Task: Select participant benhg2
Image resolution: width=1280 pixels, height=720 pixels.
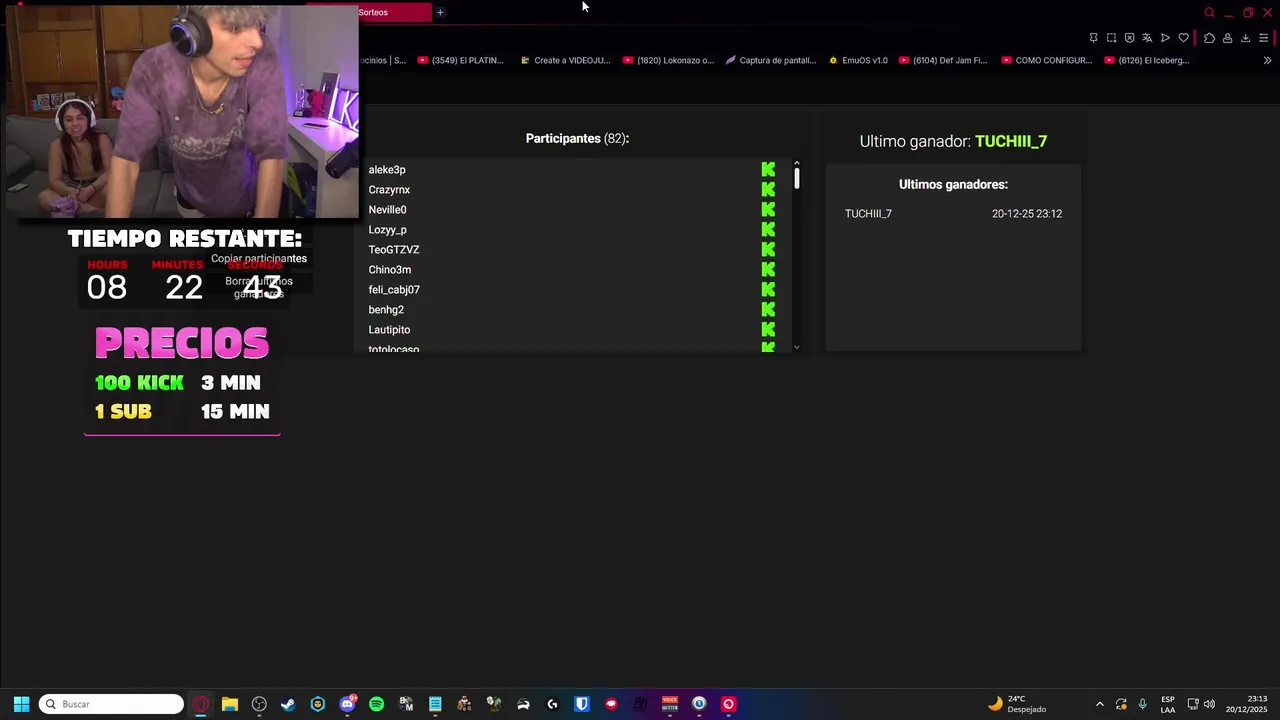Action: pos(386,310)
